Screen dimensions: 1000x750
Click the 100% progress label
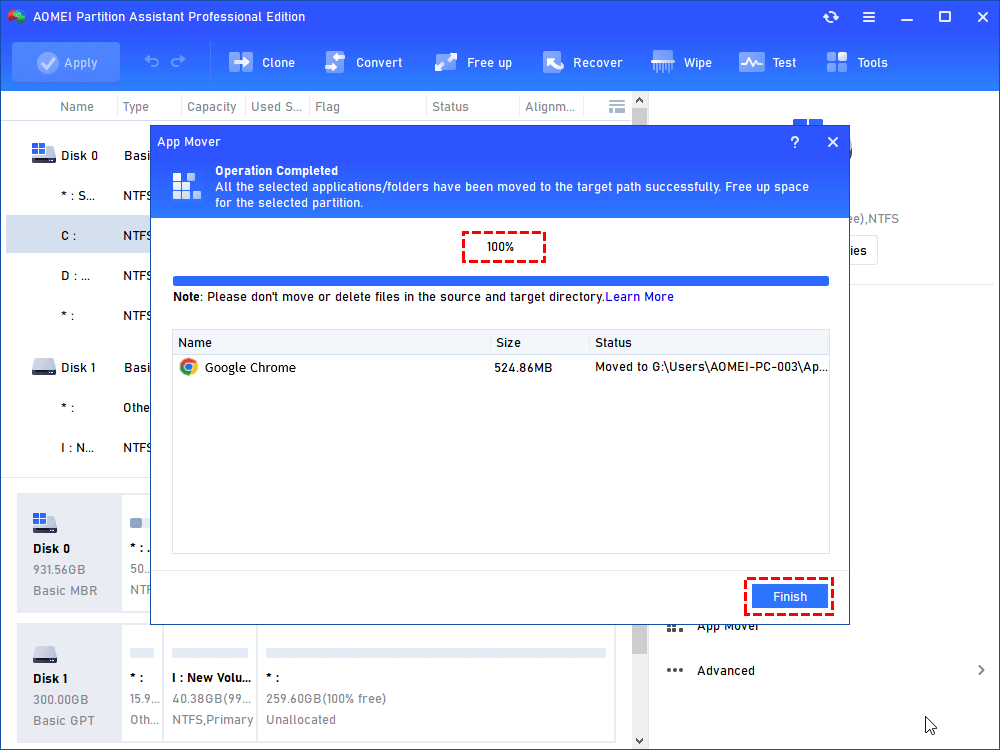pyautogui.click(x=501, y=247)
